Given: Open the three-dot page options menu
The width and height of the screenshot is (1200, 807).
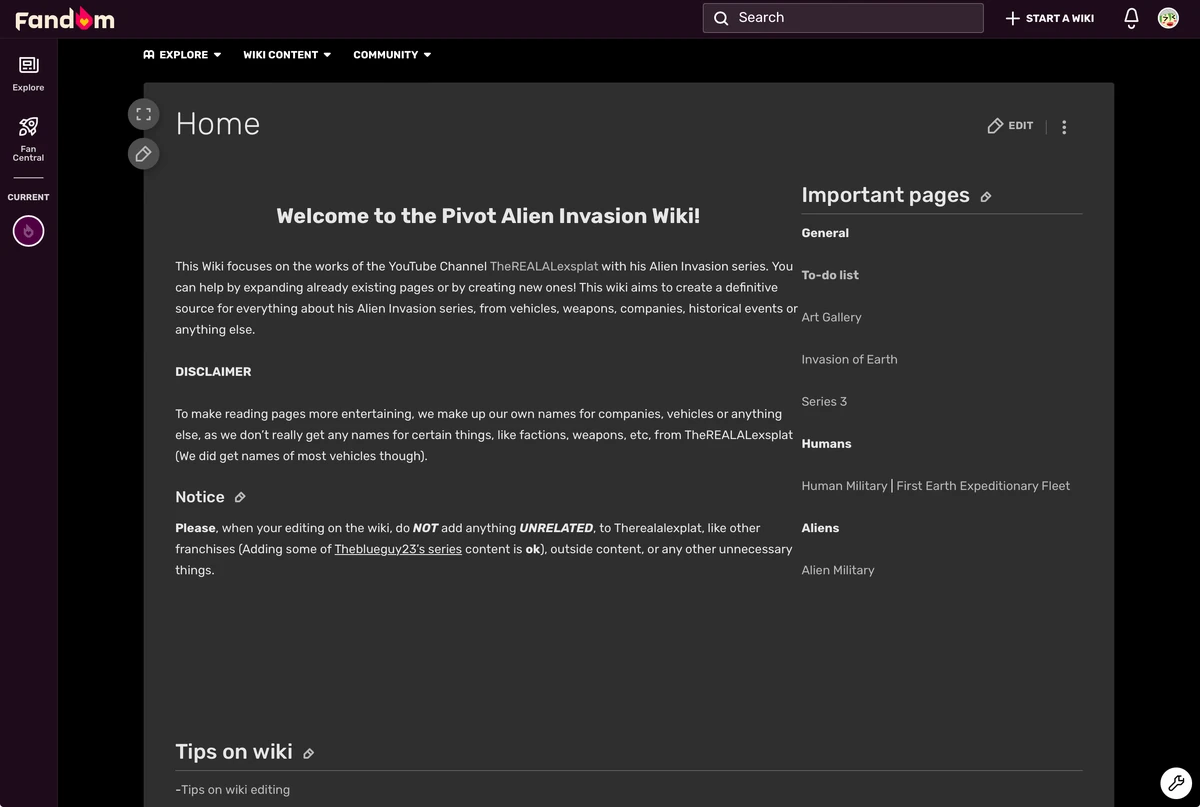Looking at the screenshot, I should tap(1063, 127).
